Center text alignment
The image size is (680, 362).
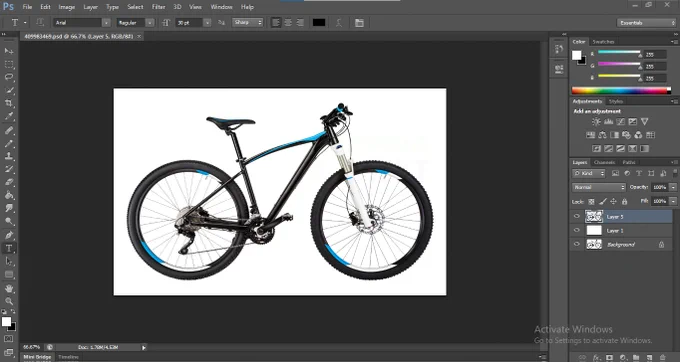tap(288, 23)
